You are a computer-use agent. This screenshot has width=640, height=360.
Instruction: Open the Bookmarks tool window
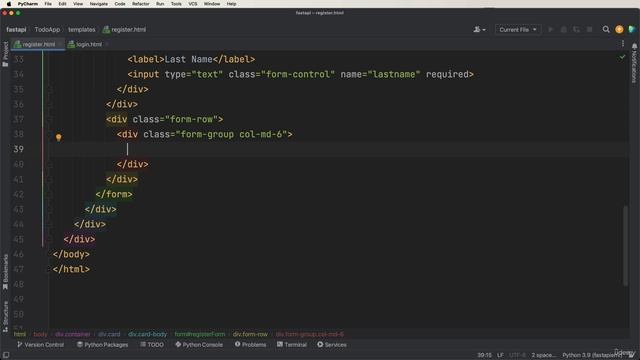[5, 272]
